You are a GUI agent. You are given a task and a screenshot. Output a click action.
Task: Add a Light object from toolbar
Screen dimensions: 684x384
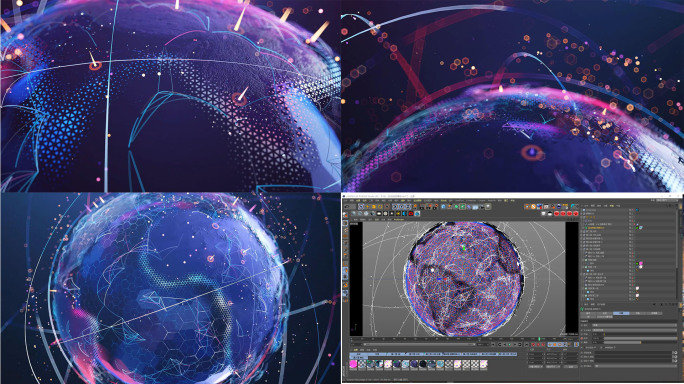pyautogui.click(x=488, y=206)
